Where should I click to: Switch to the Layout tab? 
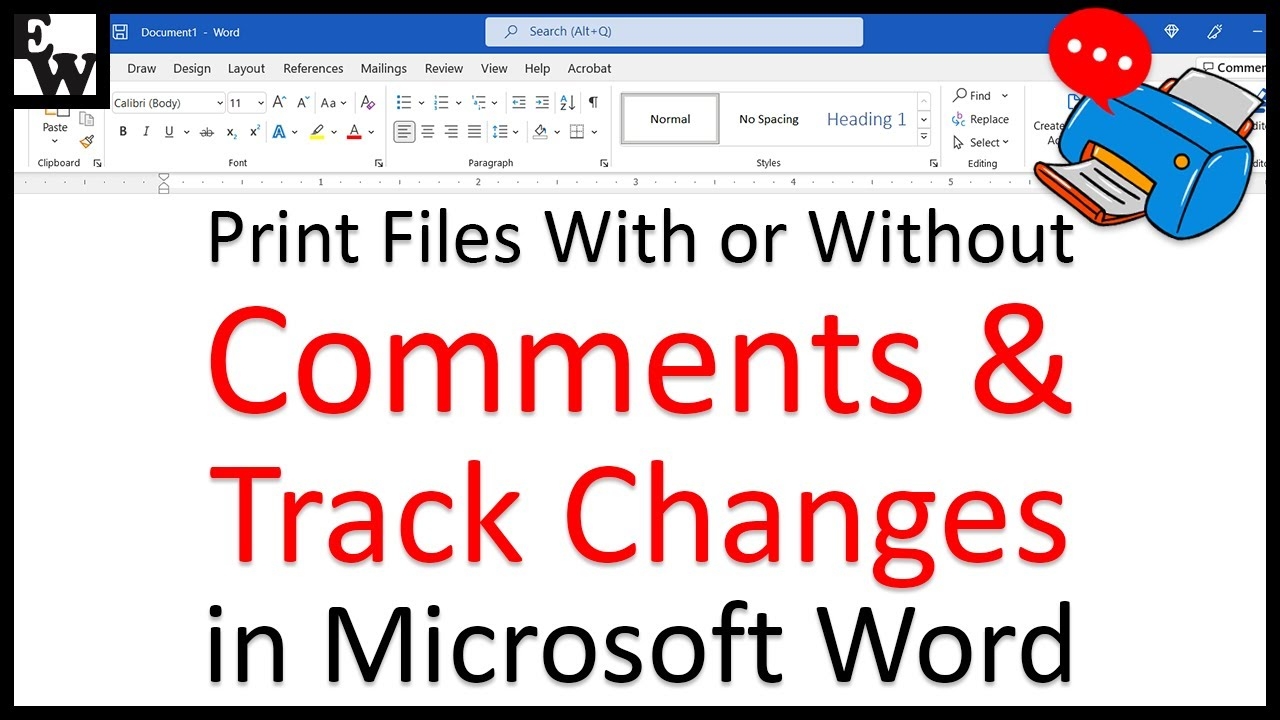click(x=246, y=68)
